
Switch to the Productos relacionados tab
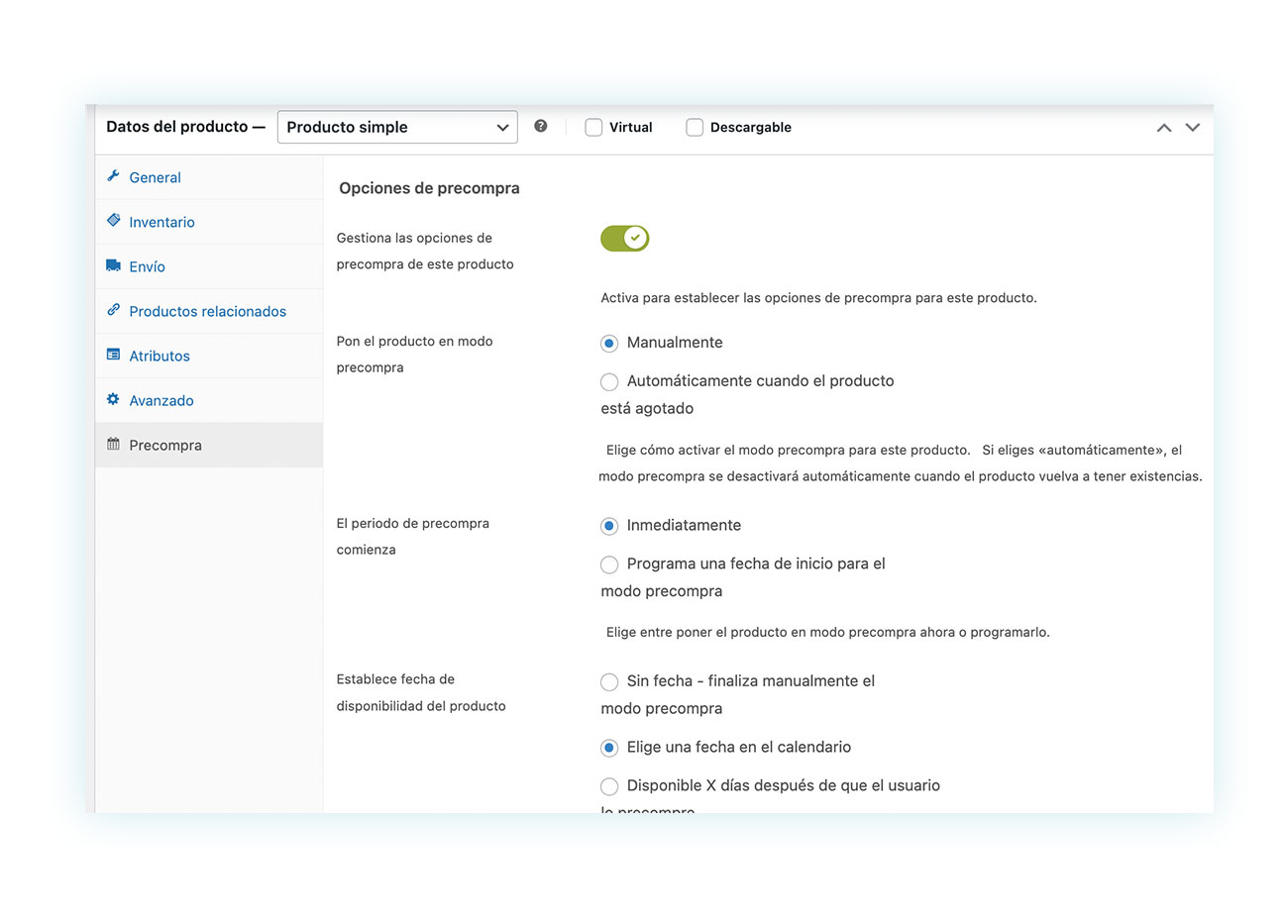point(207,311)
